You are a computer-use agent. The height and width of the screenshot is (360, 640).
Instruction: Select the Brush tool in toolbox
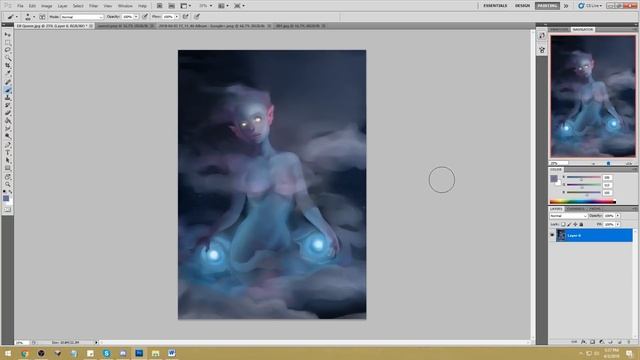click(x=8, y=90)
